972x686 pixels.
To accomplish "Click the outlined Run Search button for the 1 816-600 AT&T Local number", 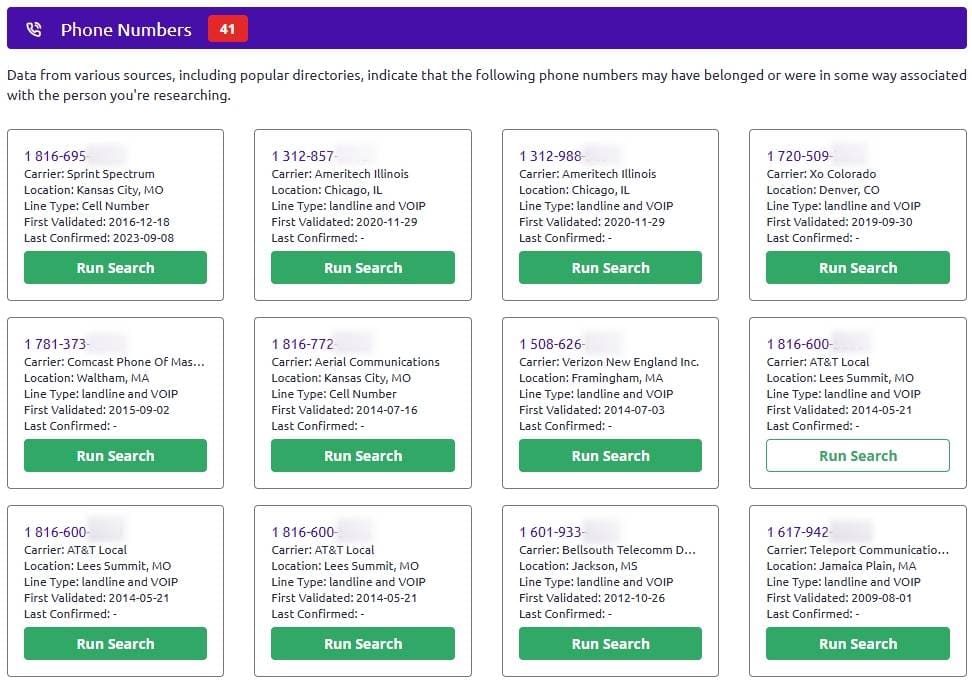I will click(857, 455).
